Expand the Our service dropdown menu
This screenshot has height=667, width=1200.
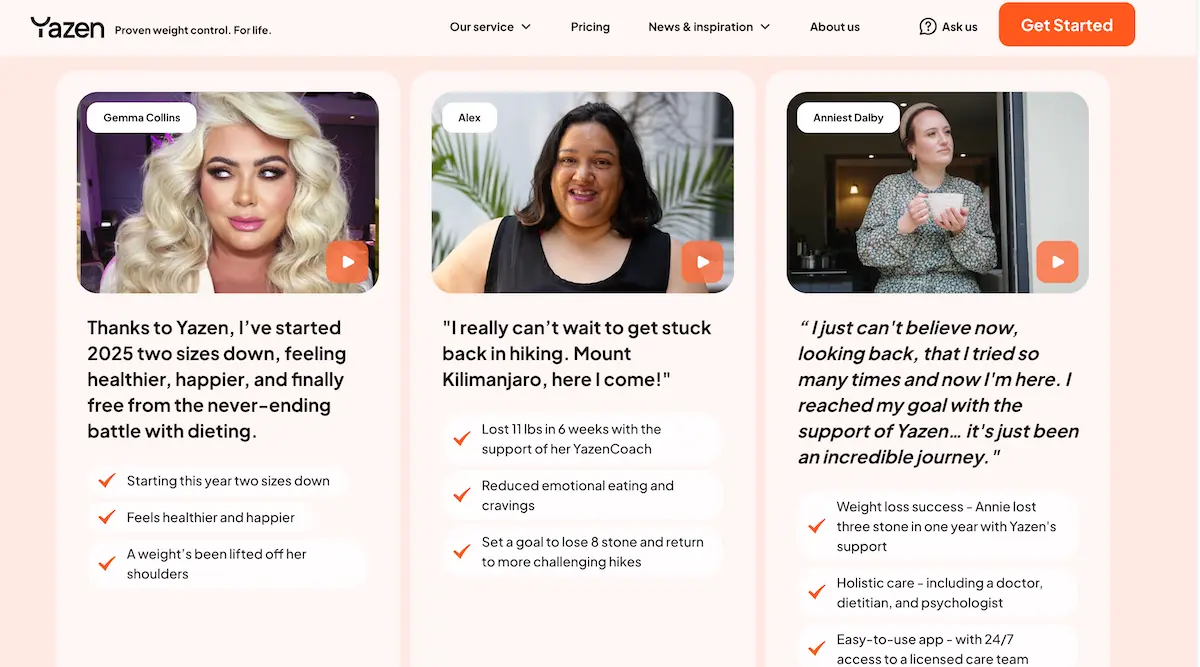click(490, 27)
